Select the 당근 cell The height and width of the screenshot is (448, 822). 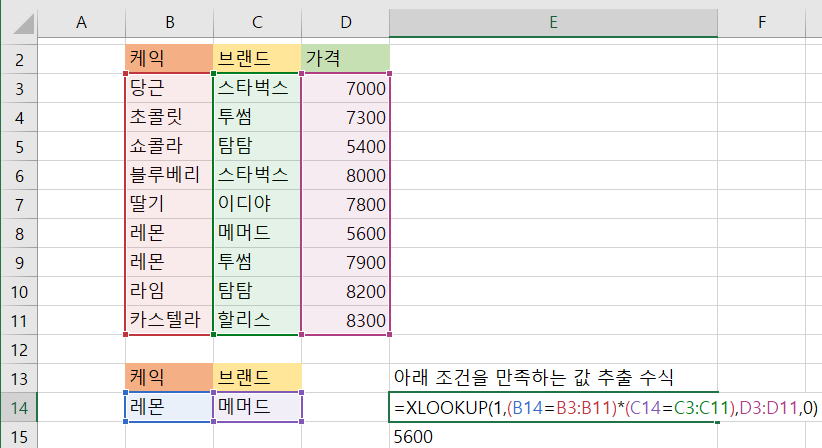(169, 88)
